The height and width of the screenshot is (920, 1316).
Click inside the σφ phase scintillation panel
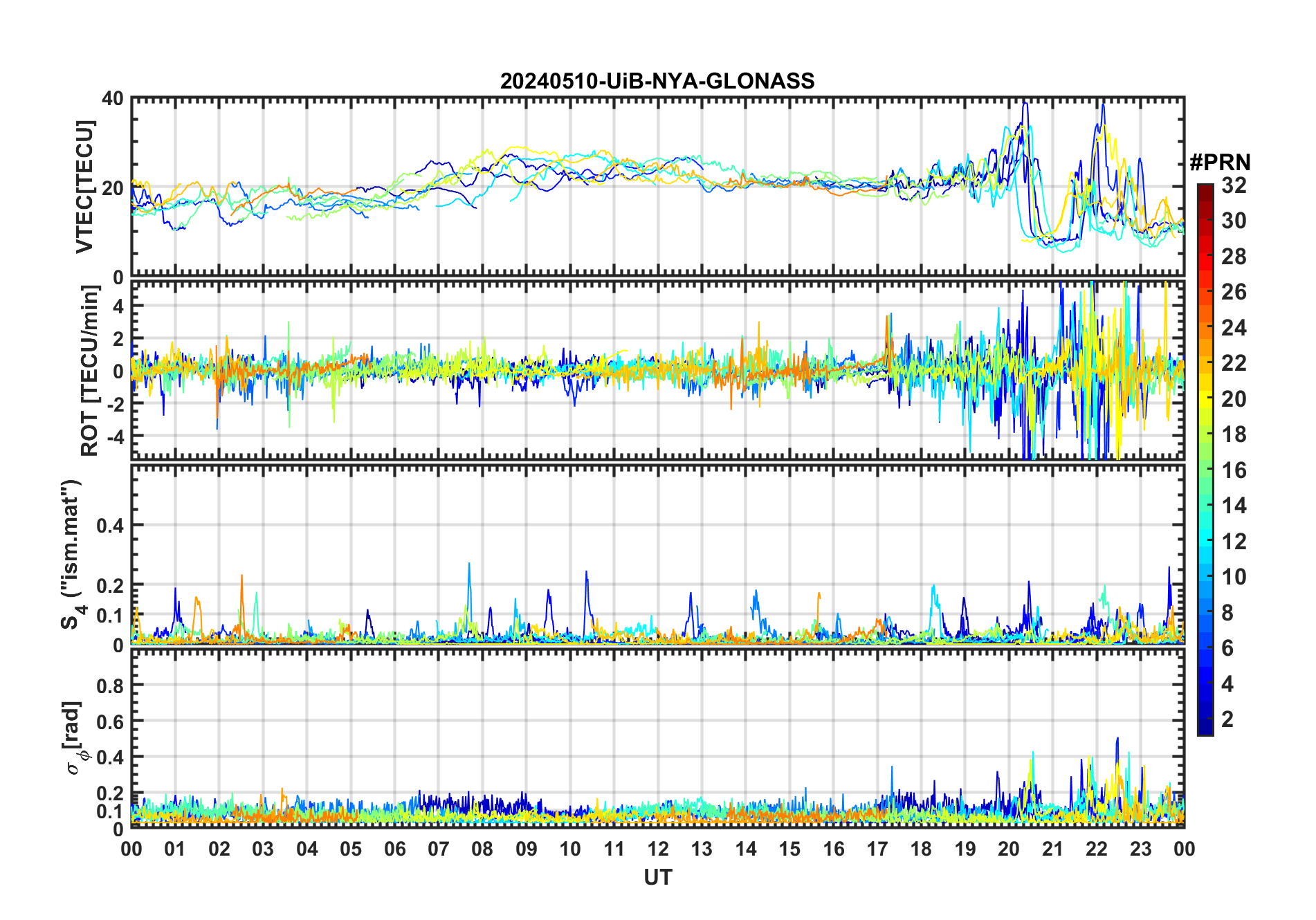coord(657,738)
